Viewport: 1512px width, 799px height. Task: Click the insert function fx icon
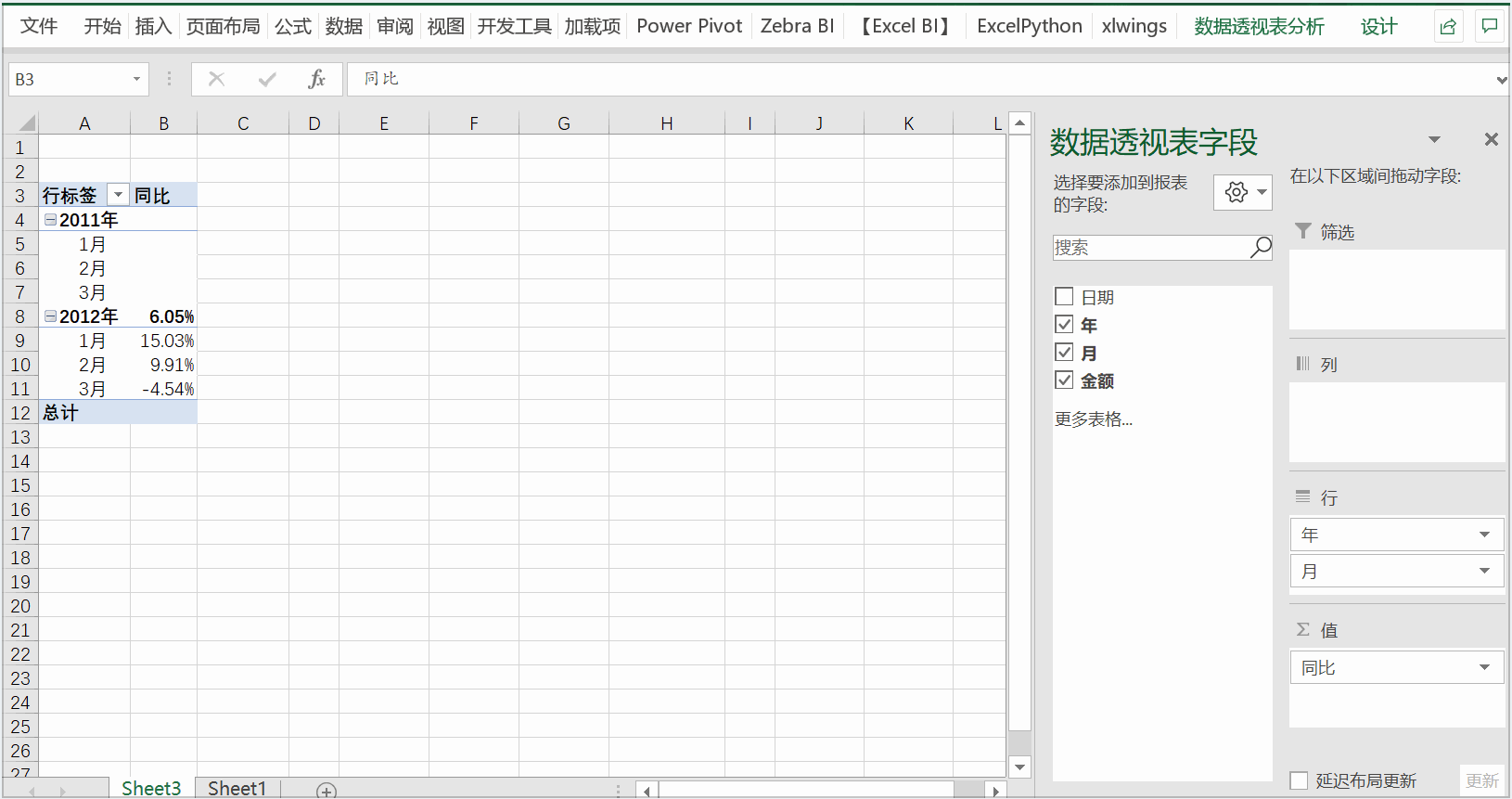tap(316, 79)
